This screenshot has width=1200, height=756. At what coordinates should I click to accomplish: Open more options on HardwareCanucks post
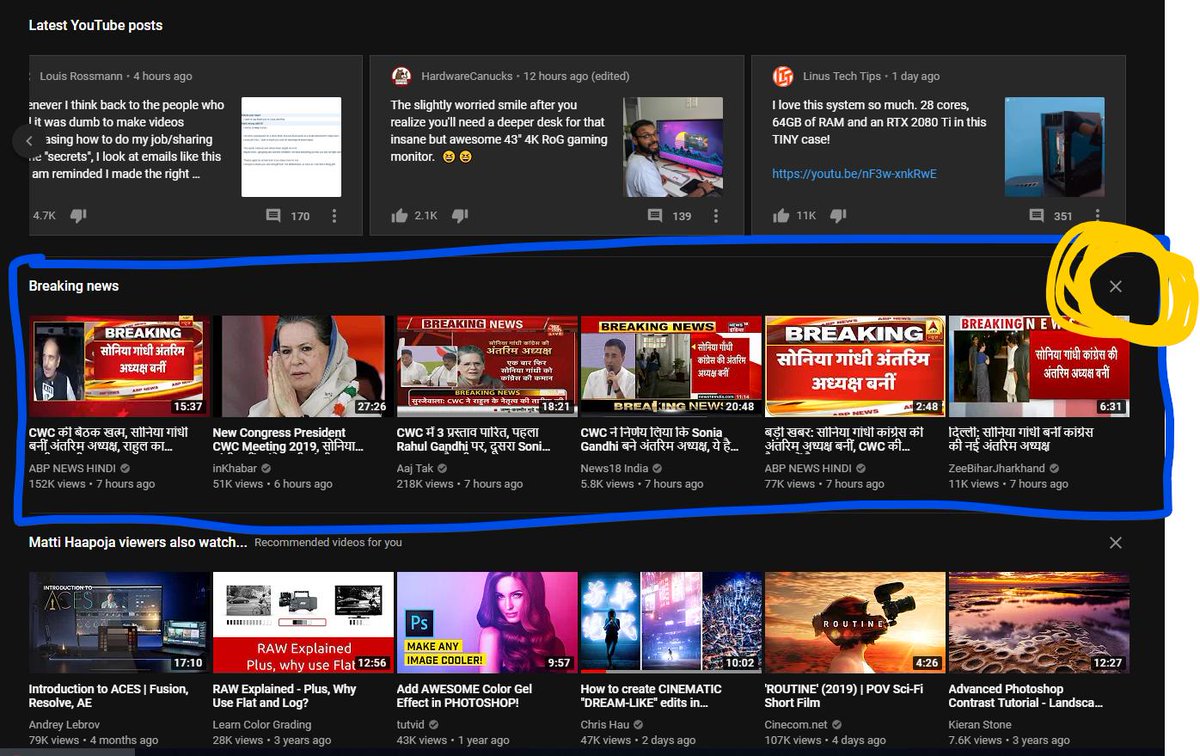[716, 216]
